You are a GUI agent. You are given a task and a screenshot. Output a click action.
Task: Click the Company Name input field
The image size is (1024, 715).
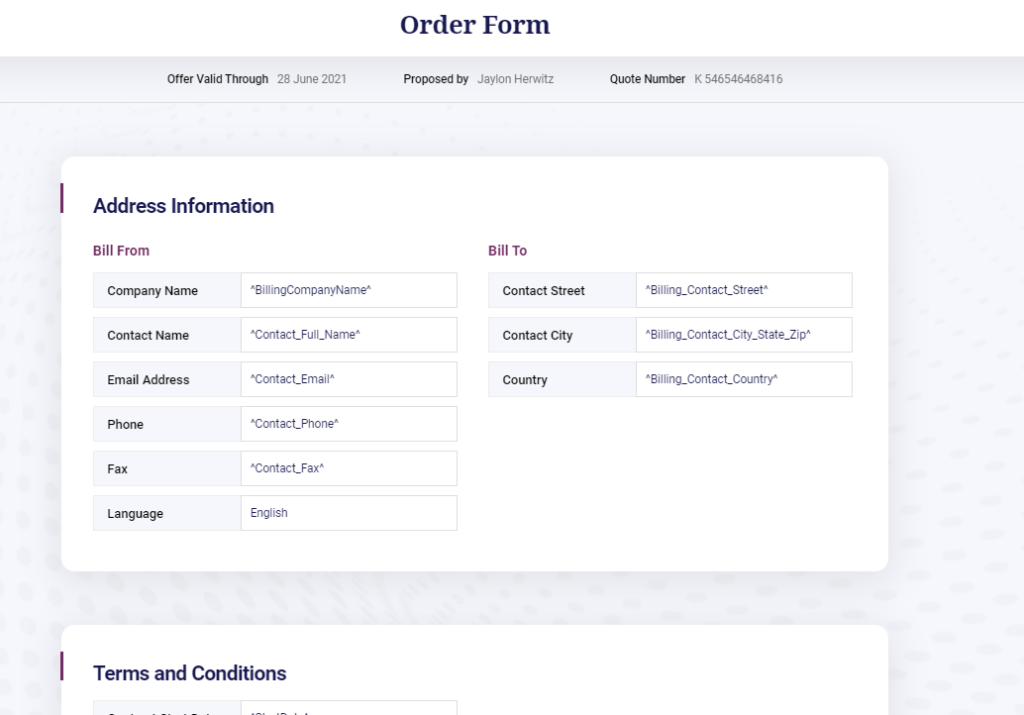point(348,290)
